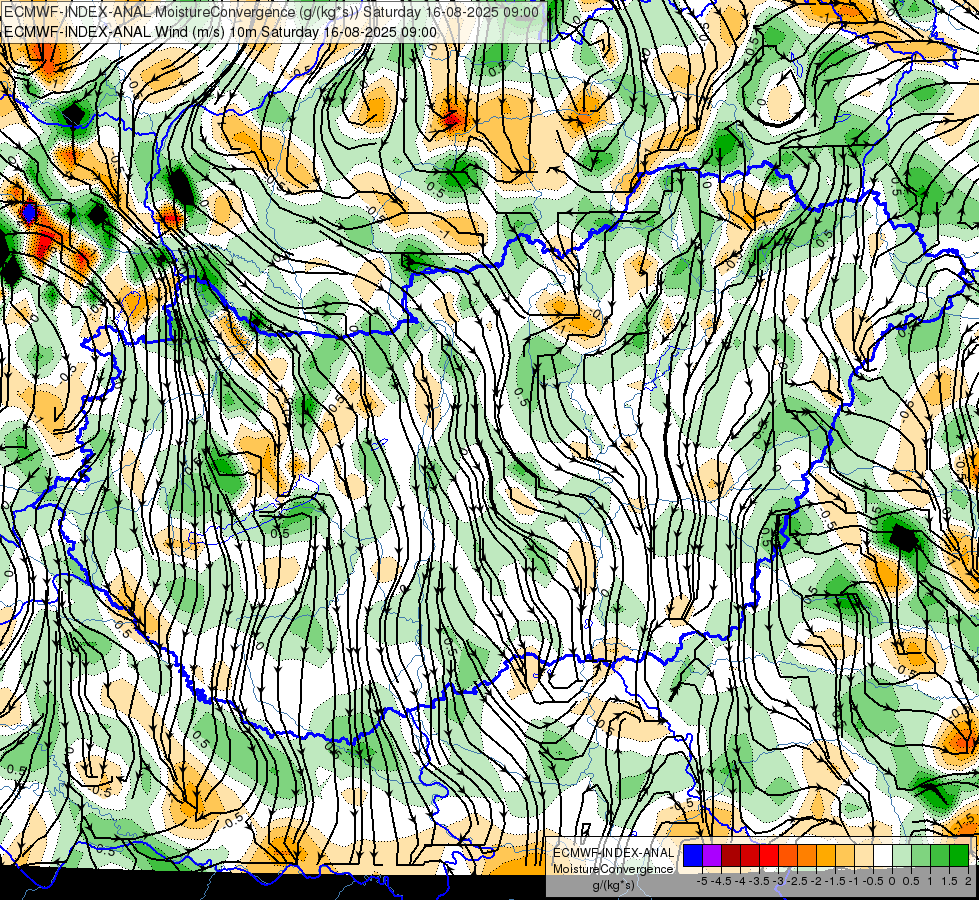Select the light green swatch between 0.5 and 1
Viewport: 979px width, 900px height.
921,855
